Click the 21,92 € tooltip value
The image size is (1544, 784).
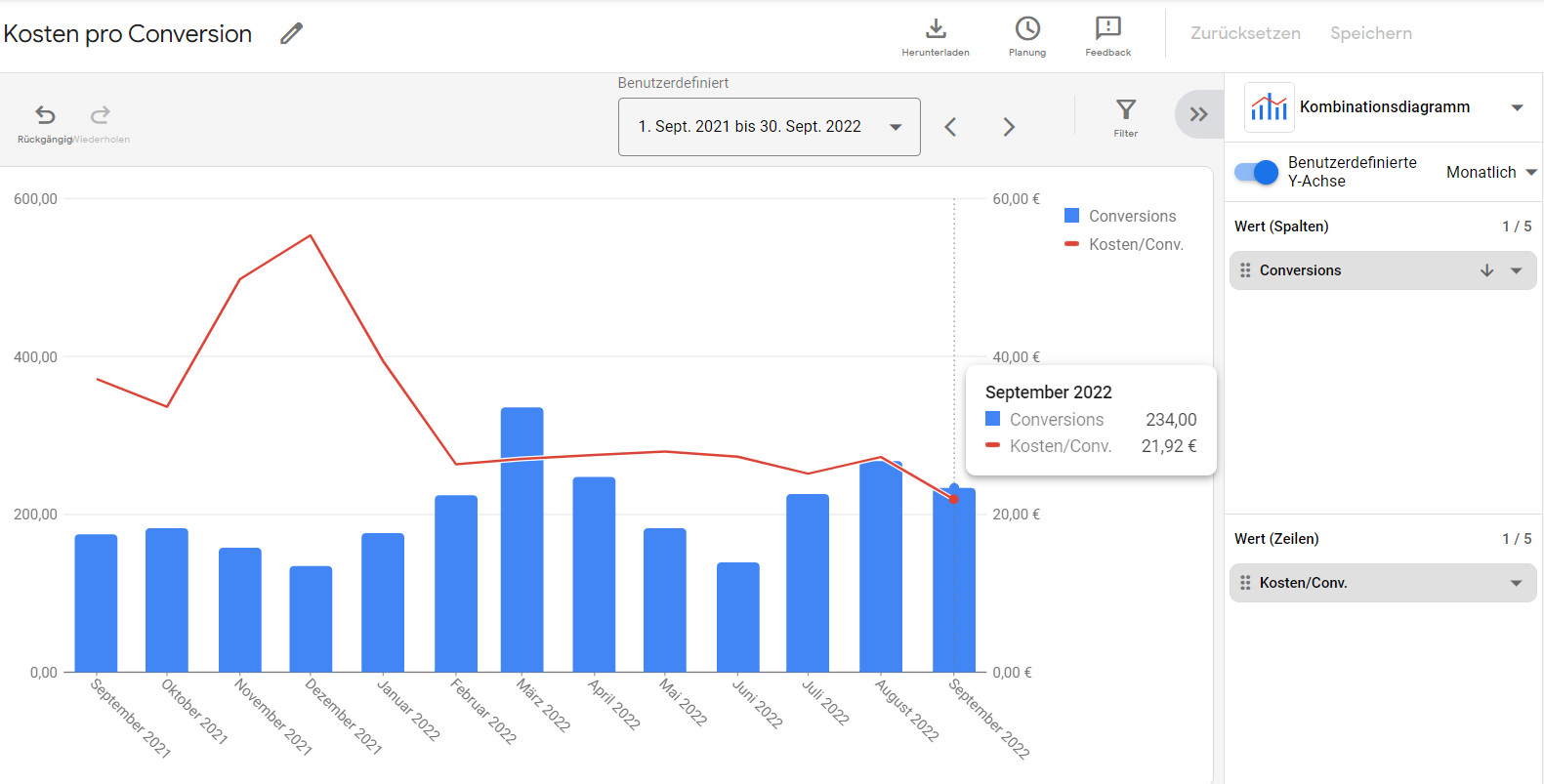[1169, 446]
